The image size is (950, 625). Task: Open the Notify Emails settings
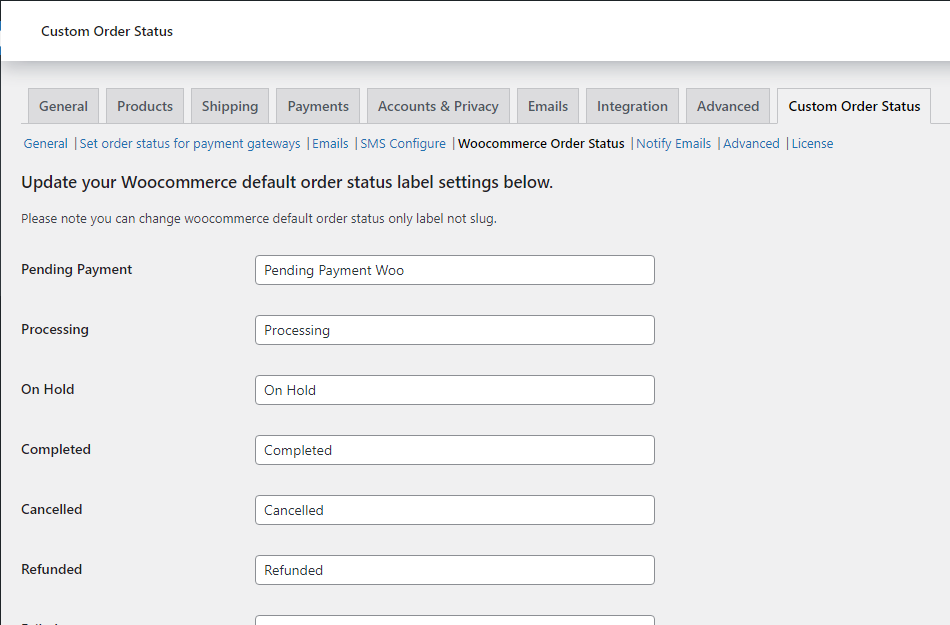[x=673, y=143]
